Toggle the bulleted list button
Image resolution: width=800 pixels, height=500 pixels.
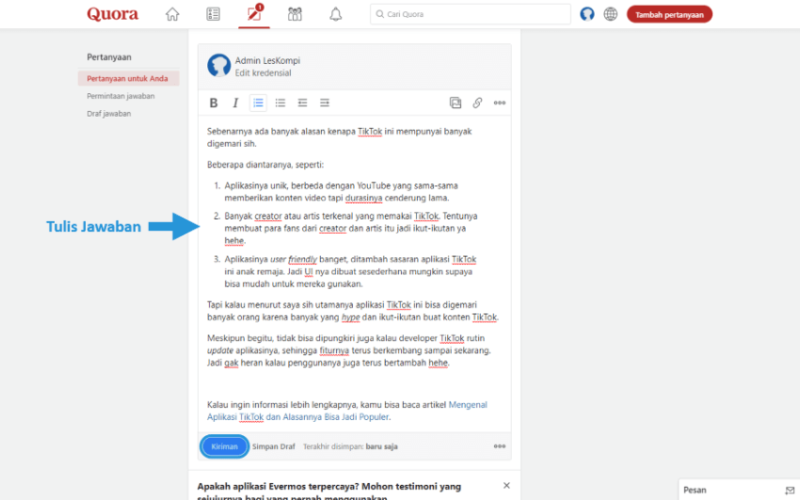click(280, 103)
